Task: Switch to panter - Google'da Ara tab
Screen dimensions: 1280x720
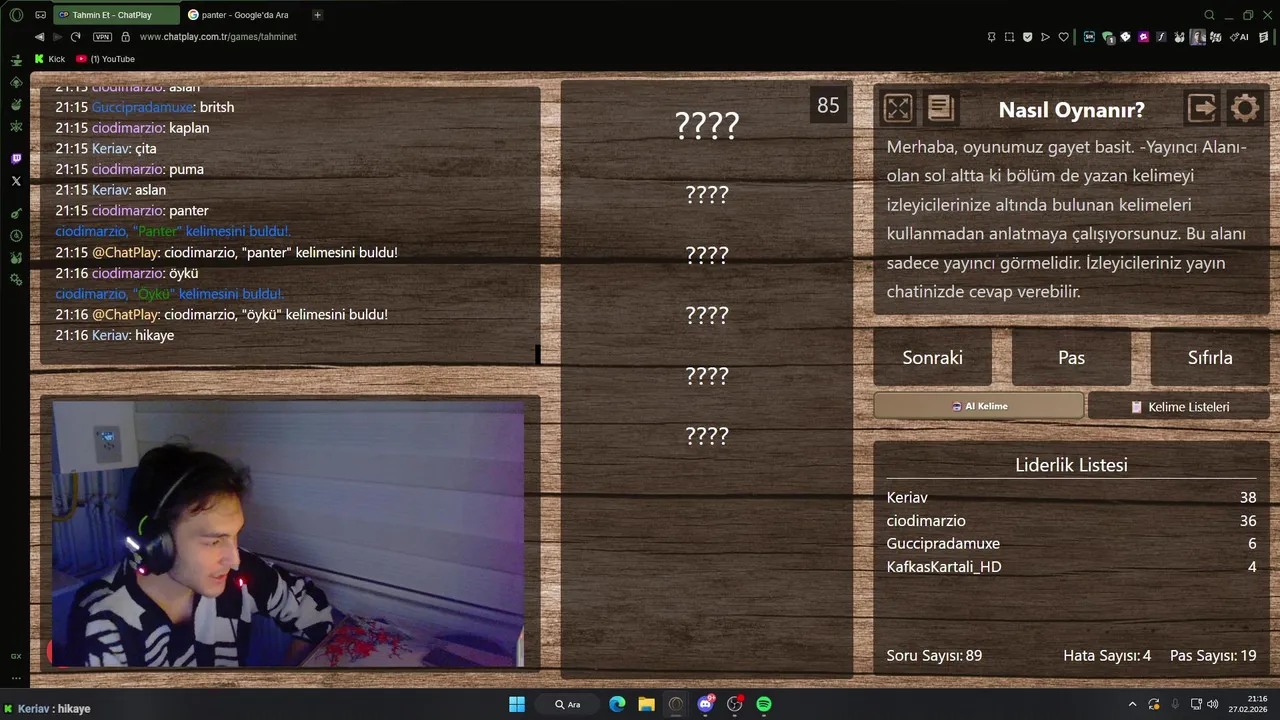Action: 244,15
